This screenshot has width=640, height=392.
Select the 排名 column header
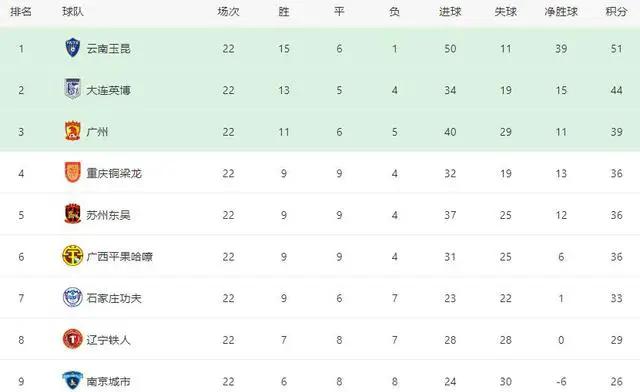21,12
